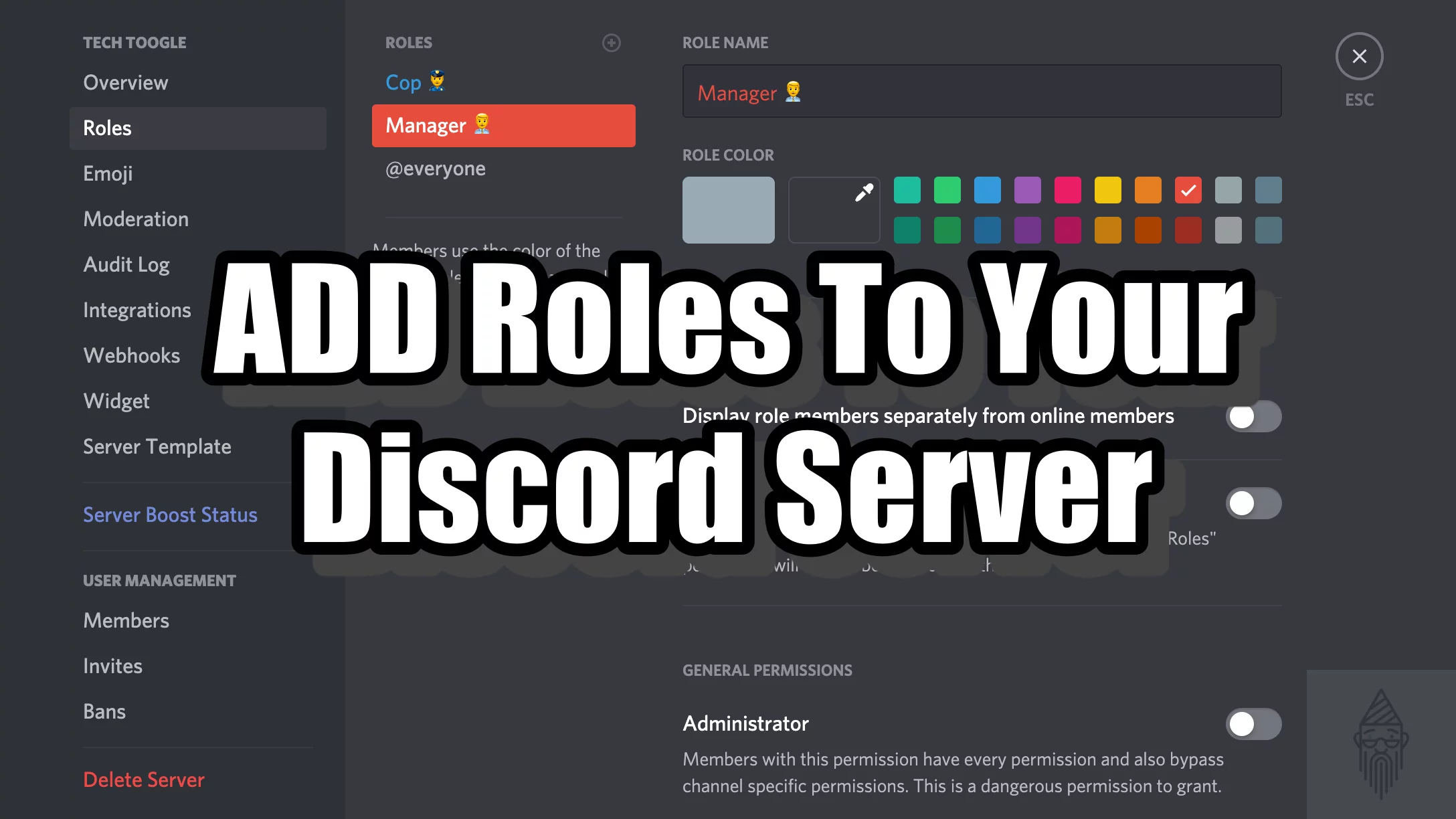1456x819 pixels.
Task: Open Server Boost Status settings
Action: tap(170, 514)
